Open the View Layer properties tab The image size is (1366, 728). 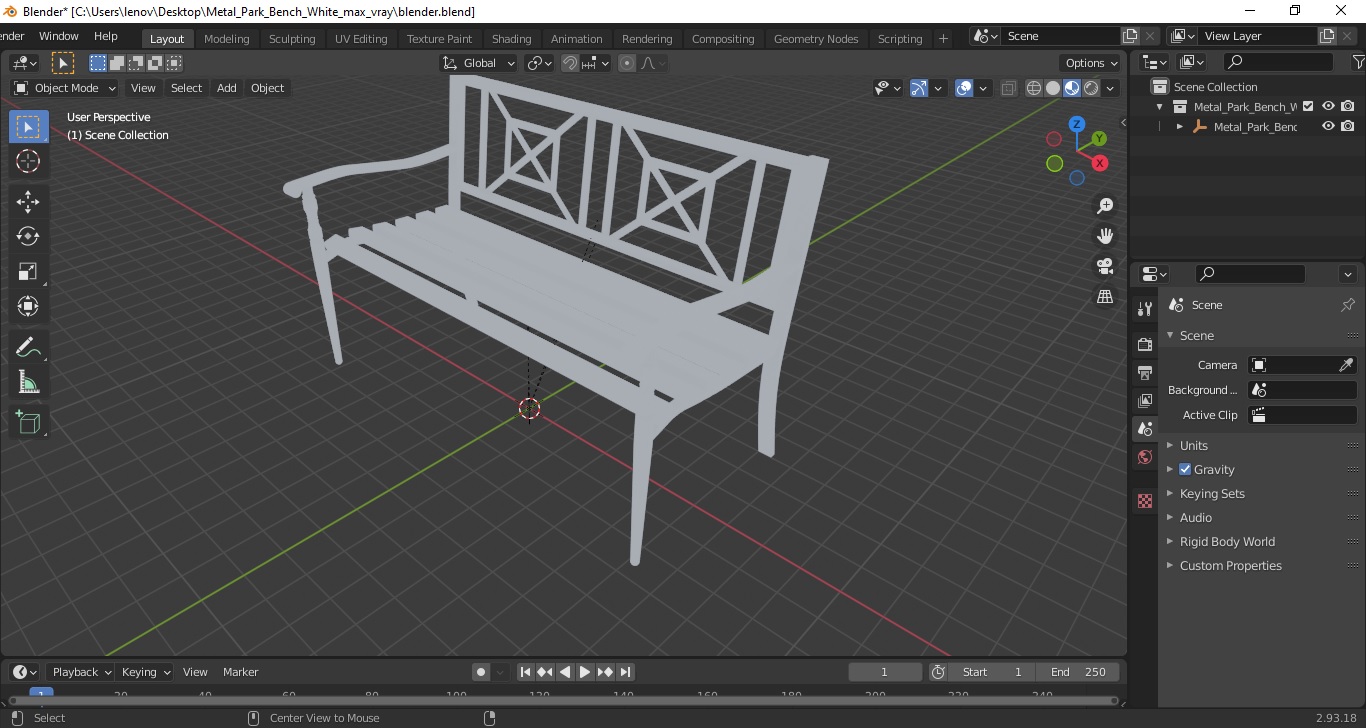click(x=1145, y=400)
